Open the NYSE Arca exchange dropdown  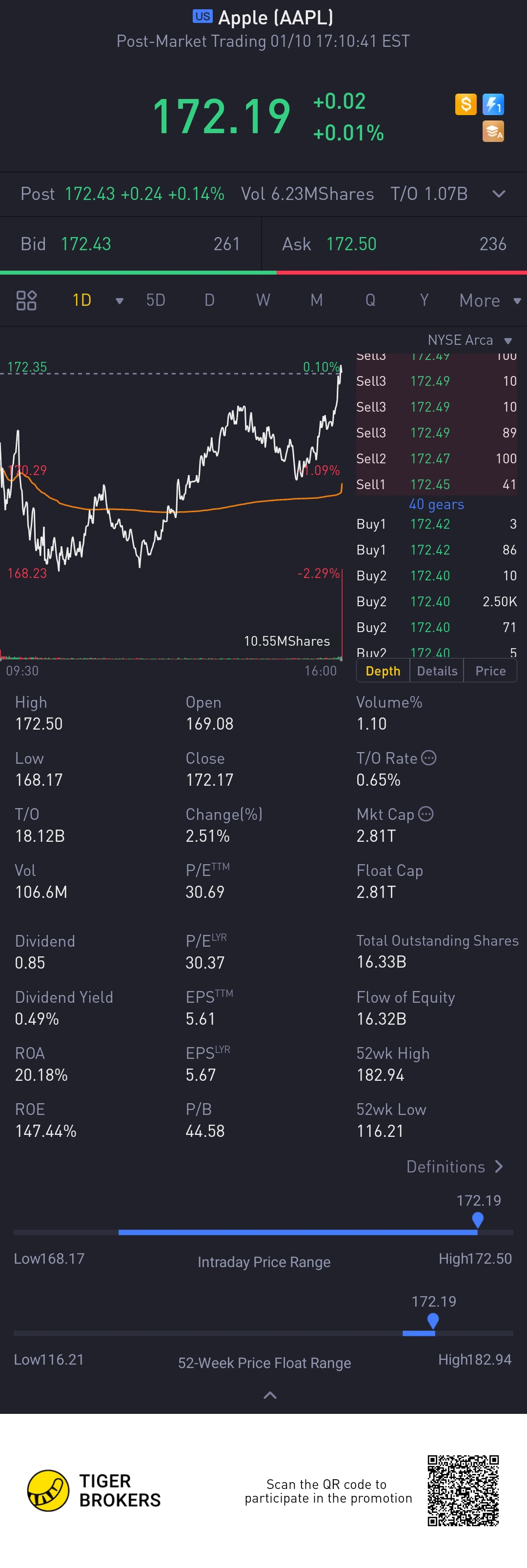[x=469, y=340]
